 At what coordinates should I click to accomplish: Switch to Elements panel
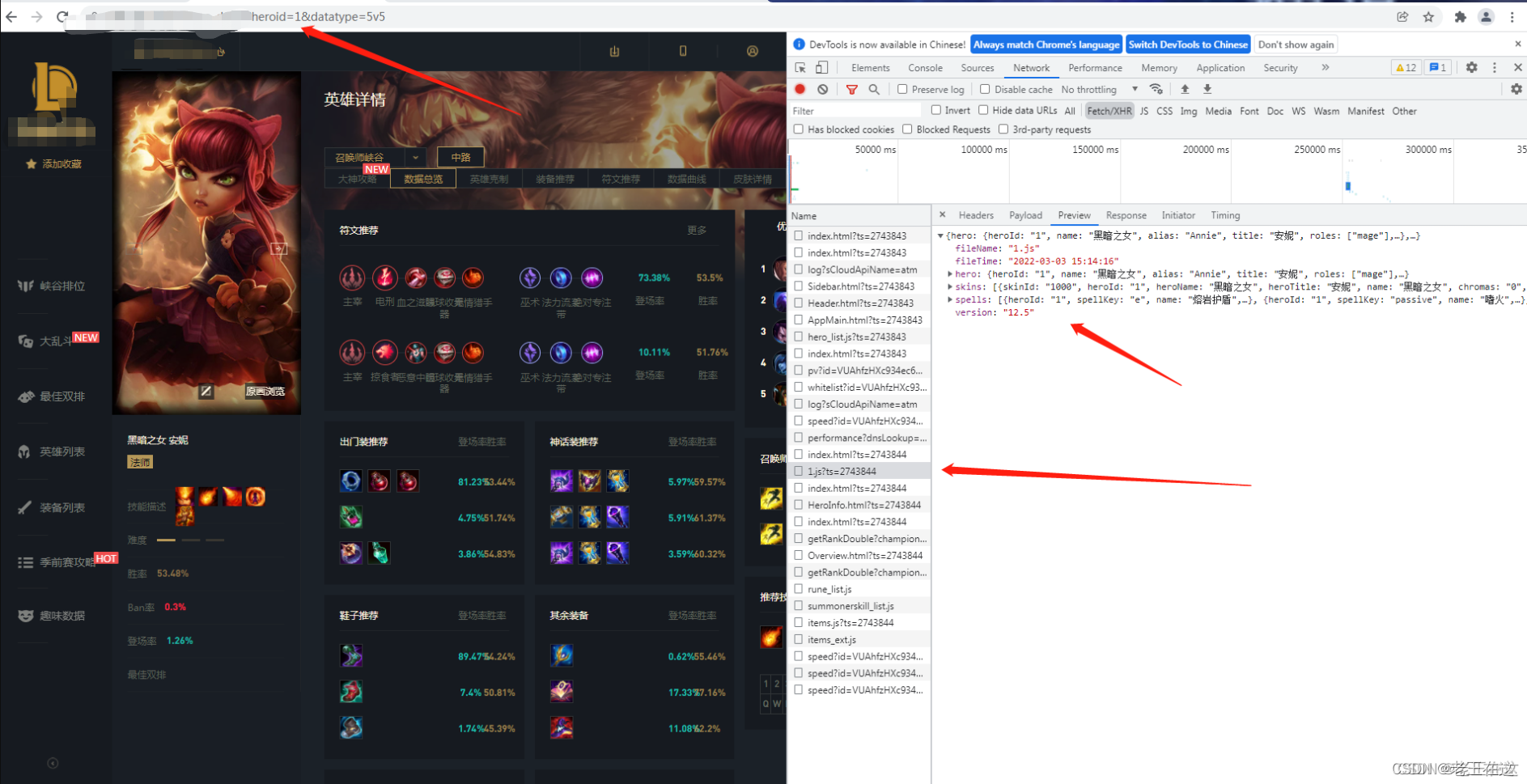tap(870, 68)
